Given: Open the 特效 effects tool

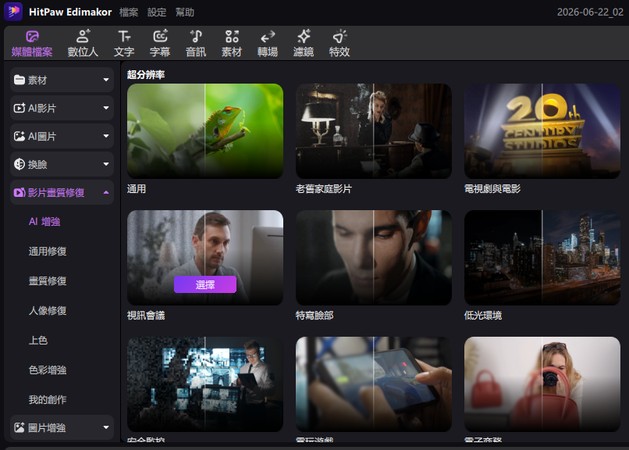Looking at the screenshot, I should pyautogui.click(x=339, y=43).
